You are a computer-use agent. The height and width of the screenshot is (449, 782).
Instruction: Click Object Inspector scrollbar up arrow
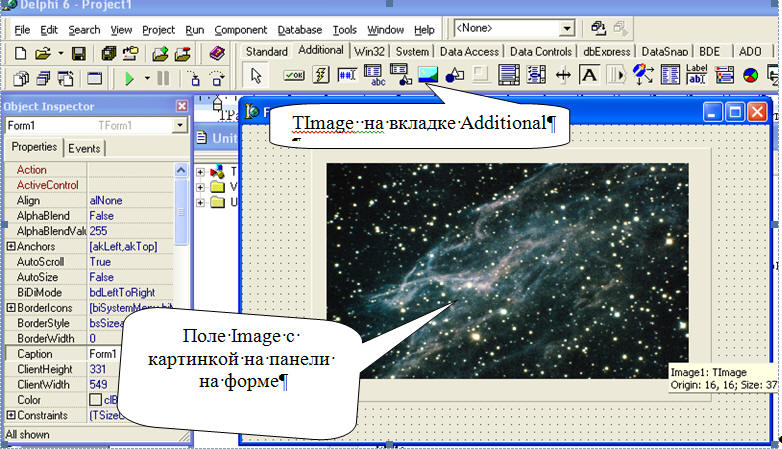point(181,170)
